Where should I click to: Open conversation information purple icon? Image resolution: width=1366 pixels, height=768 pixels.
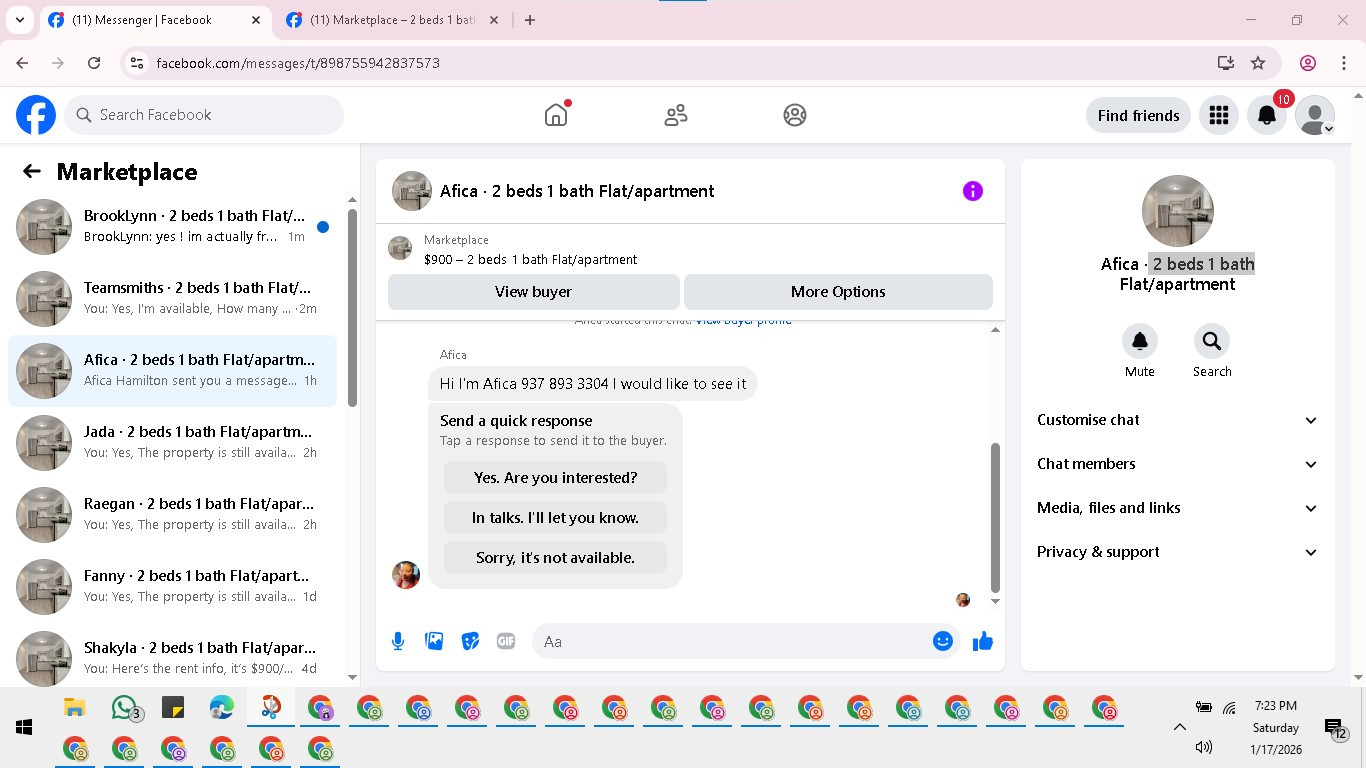pyautogui.click(x=973, y=191)
